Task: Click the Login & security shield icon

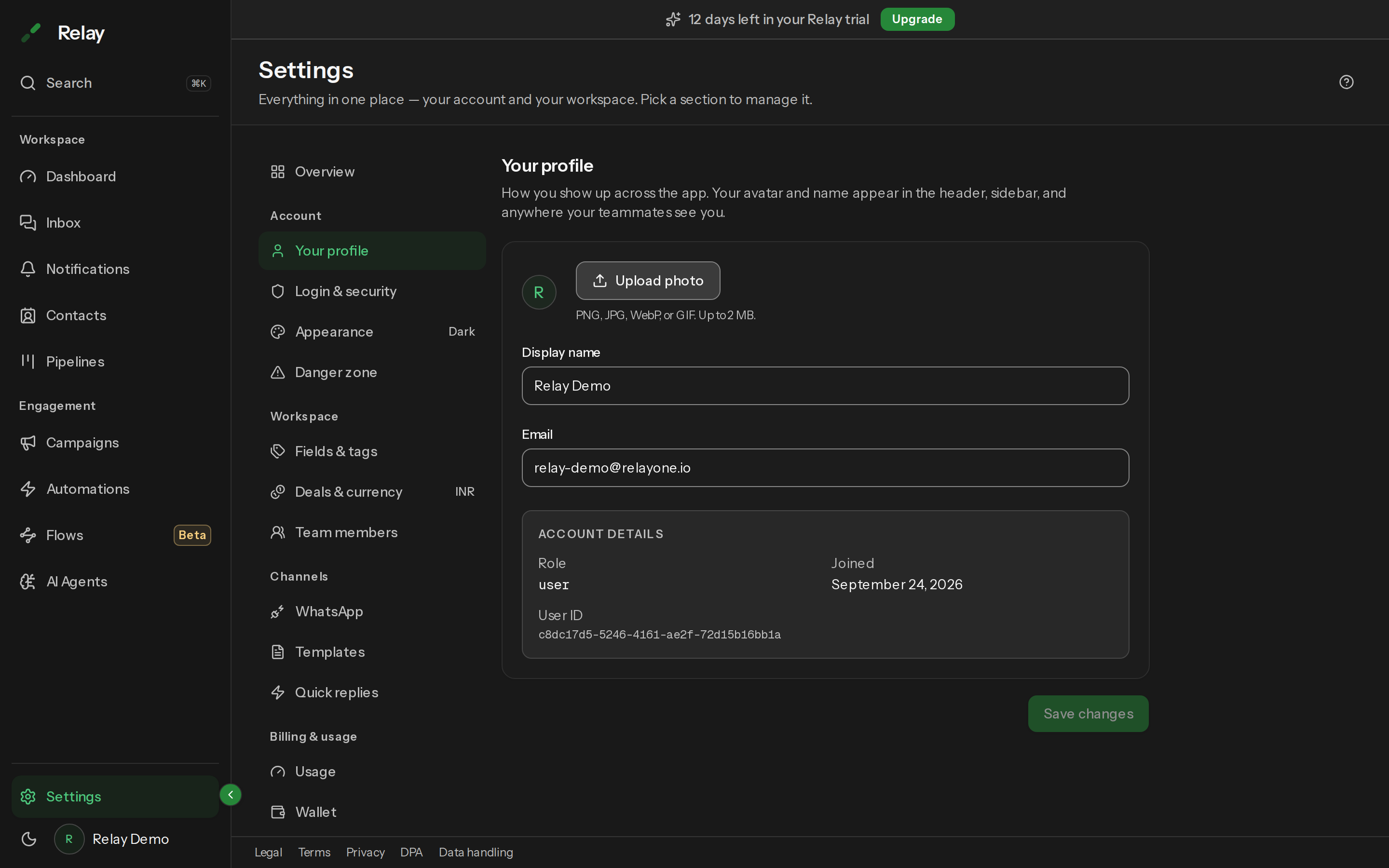Action: point(278,292)
